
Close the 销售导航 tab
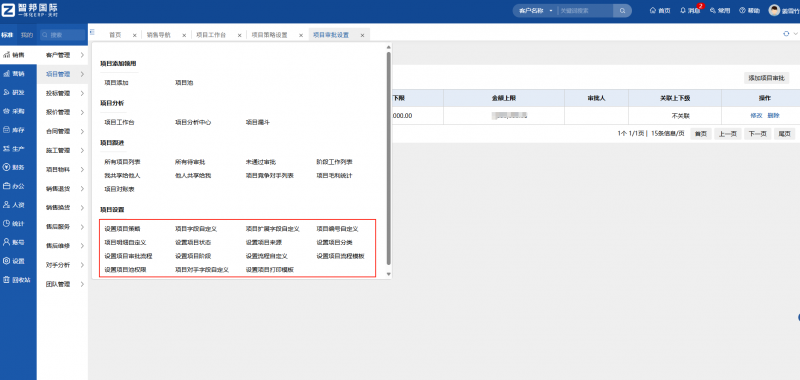pos(184,36)
